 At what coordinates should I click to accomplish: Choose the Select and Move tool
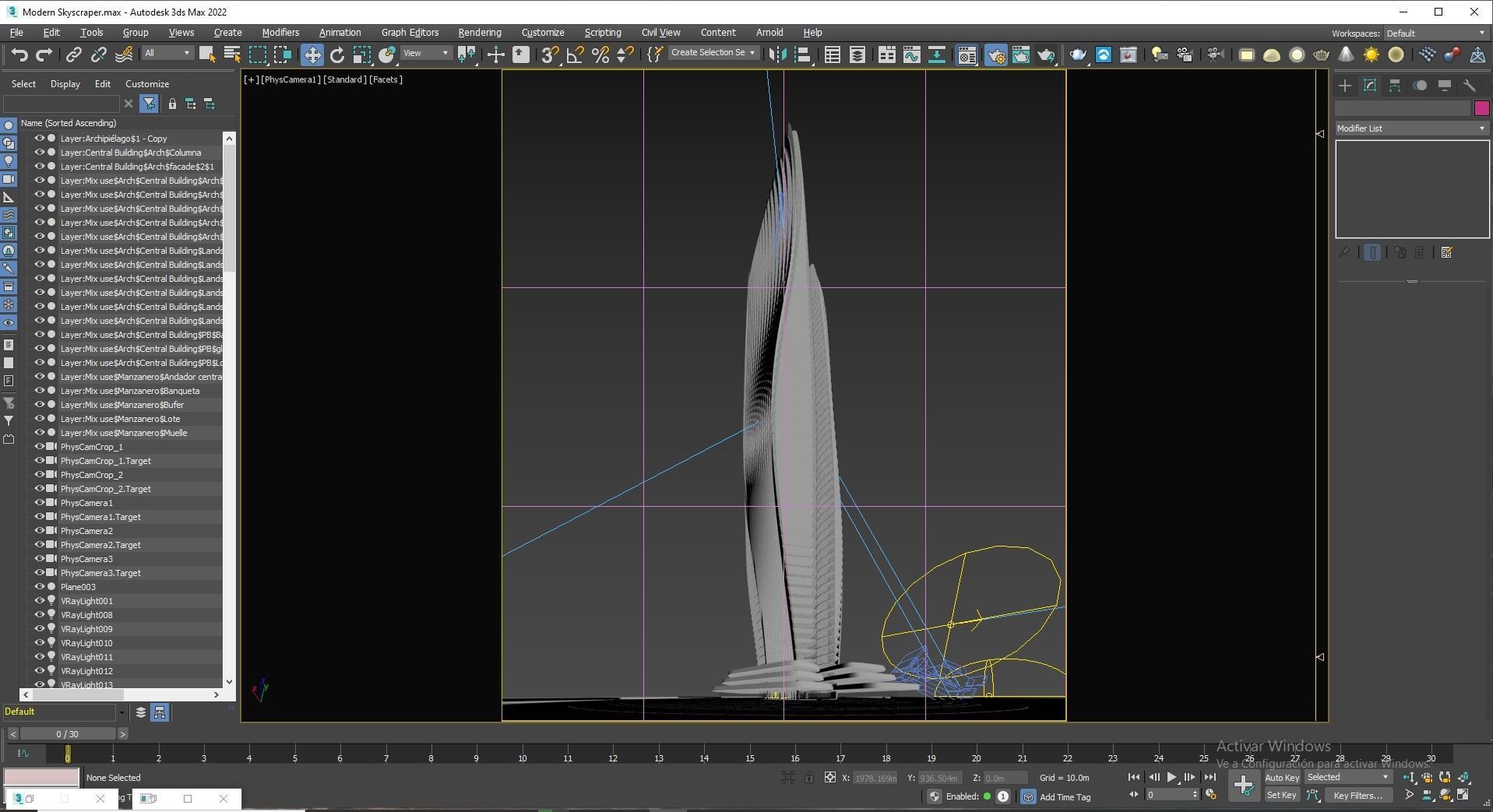point(312,54)
